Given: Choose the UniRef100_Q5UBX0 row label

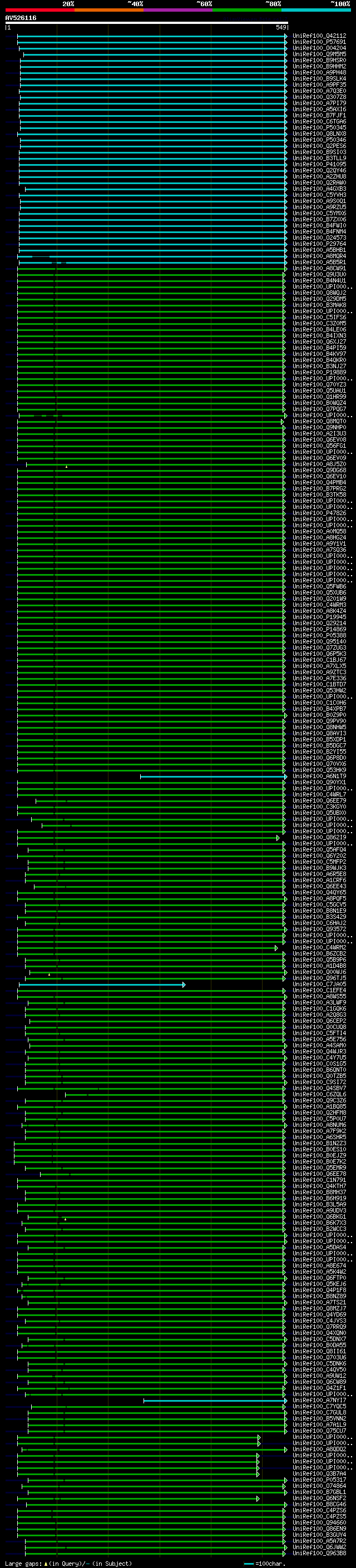Looking at the screenshot, I should [x=319, y=813].
